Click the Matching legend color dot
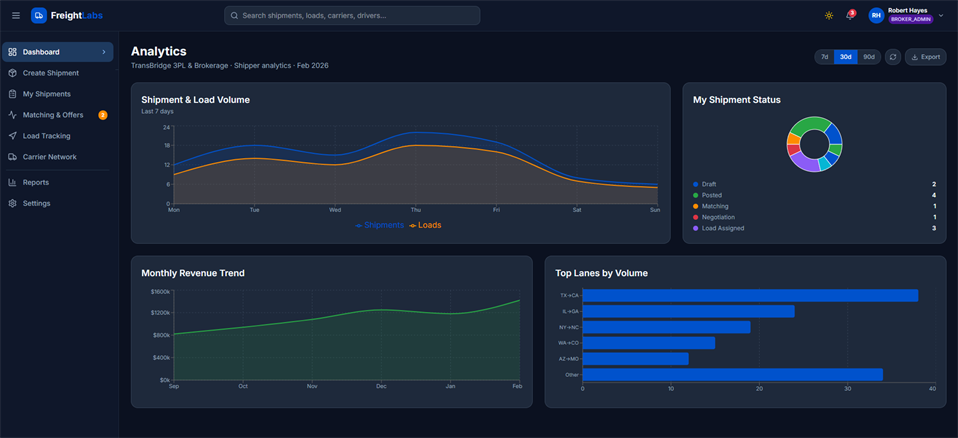The image size is (958, 438). point(695,206)
